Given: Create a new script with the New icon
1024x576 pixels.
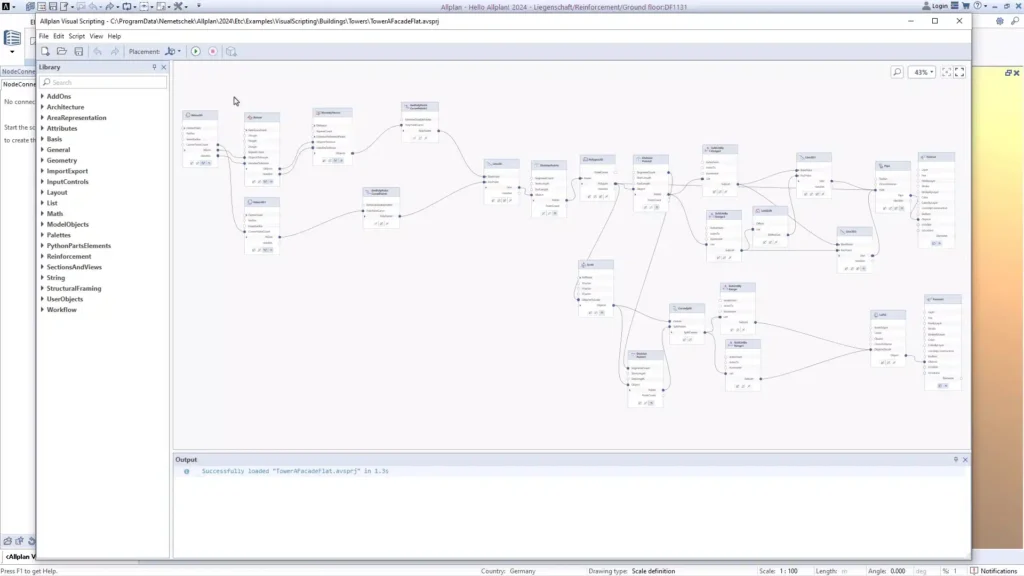Looking at the screenshot, I should [44, 52].
